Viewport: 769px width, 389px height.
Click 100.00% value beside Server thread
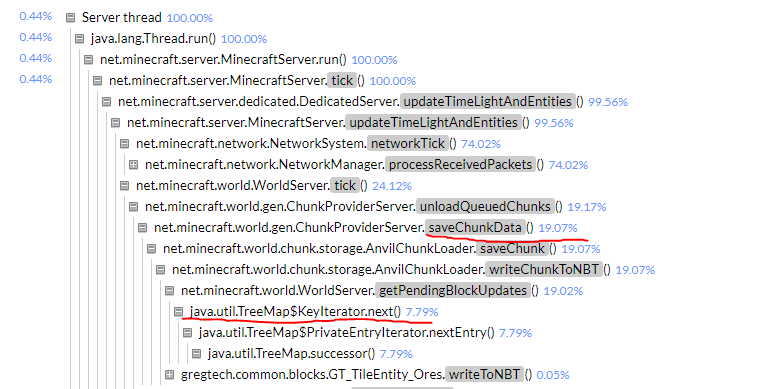tap(190, 18)
